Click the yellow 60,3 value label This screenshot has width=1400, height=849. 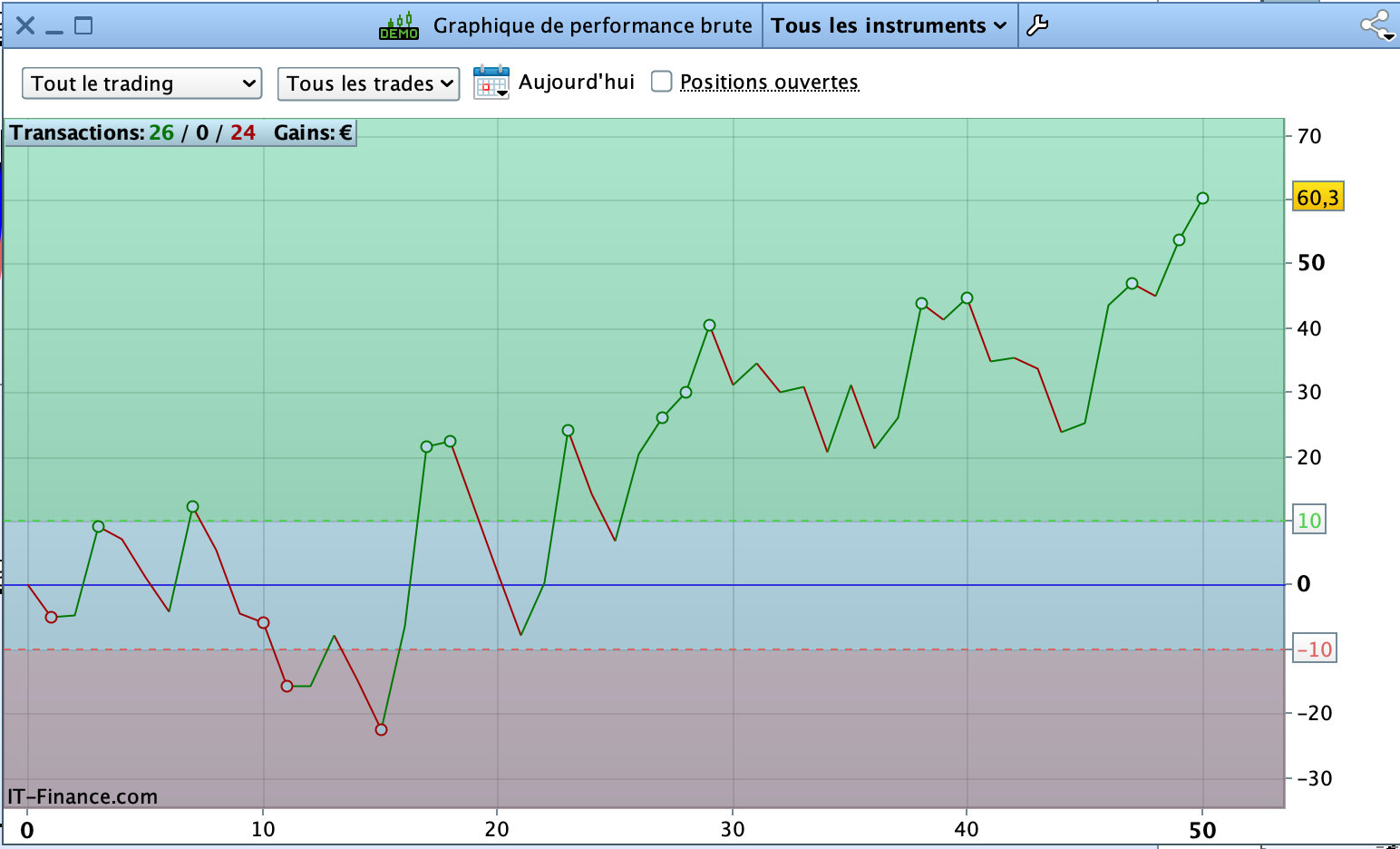(1317, 198)
